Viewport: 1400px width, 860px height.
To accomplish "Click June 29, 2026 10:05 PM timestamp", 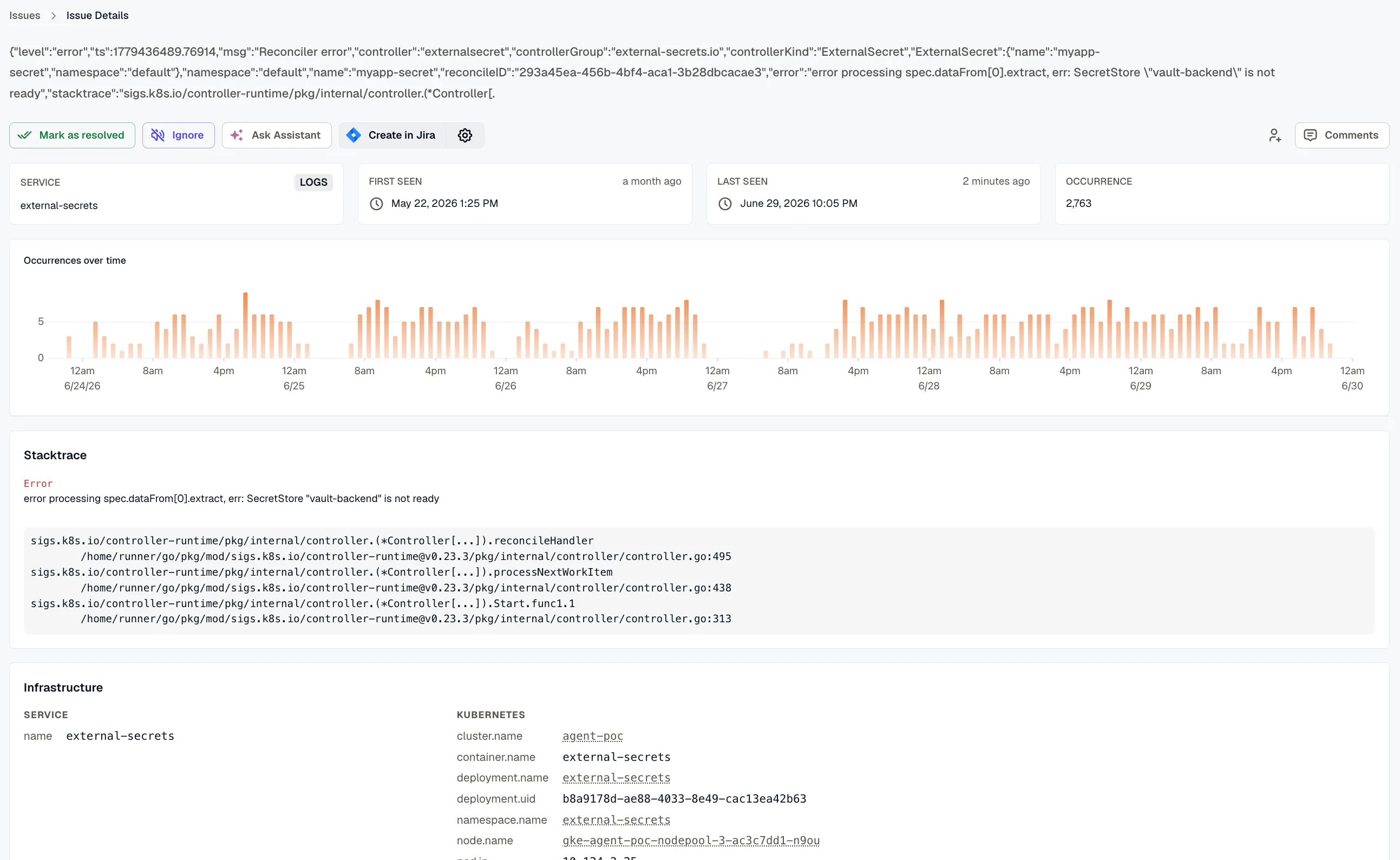I will 799,204.
